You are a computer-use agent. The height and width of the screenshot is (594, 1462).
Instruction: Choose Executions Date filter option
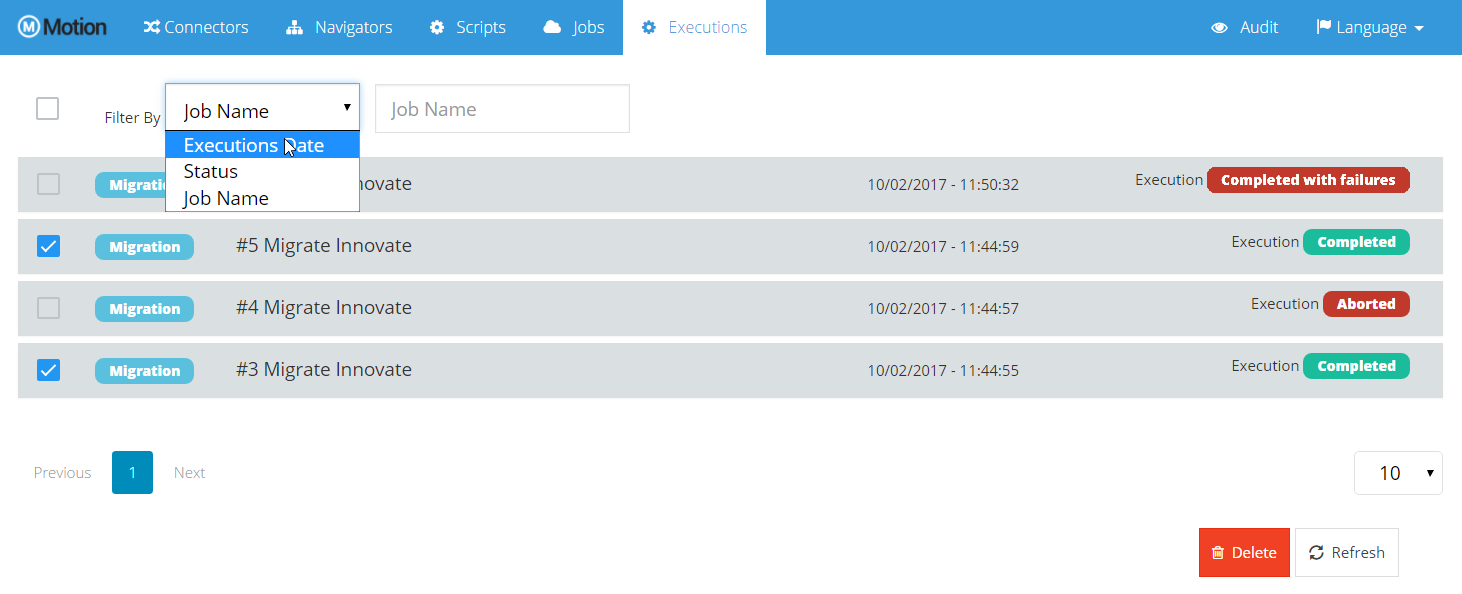coord(262,145)
